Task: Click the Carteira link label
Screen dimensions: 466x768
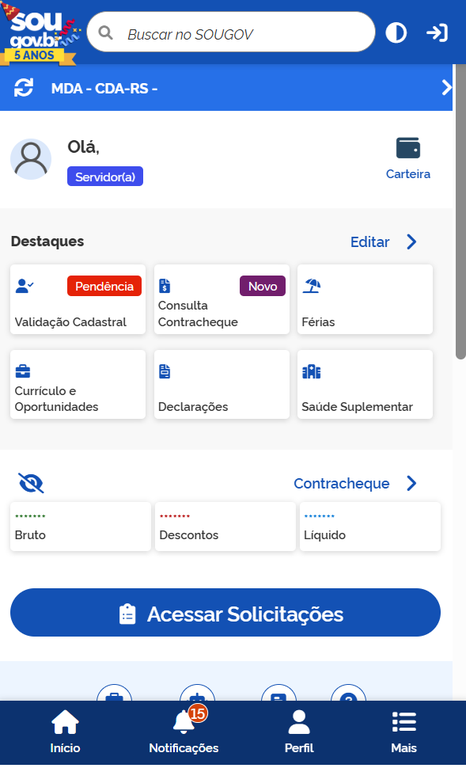Action: [408, 174]
